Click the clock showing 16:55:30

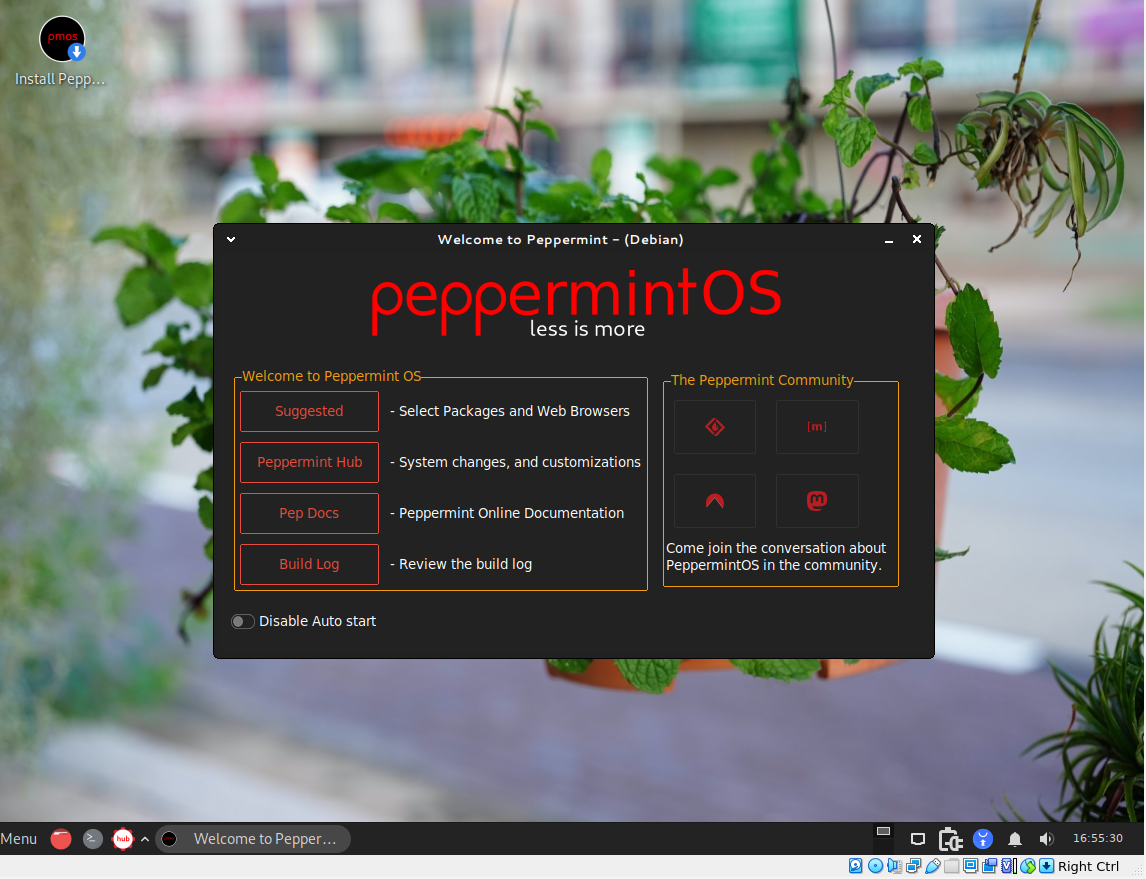tap(1098, 838)
